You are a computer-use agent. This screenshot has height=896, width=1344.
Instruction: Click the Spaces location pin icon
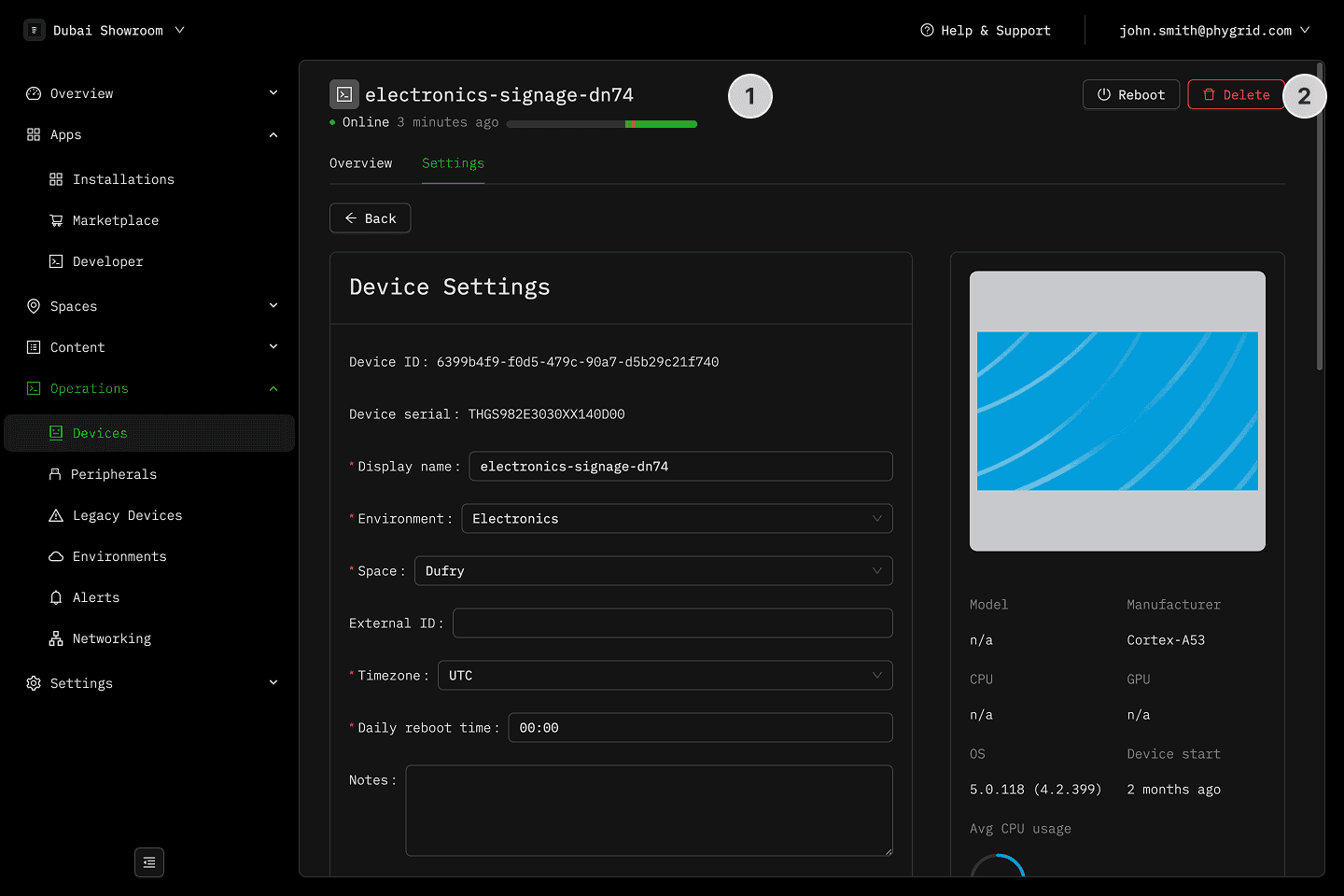tap(34, 306)
